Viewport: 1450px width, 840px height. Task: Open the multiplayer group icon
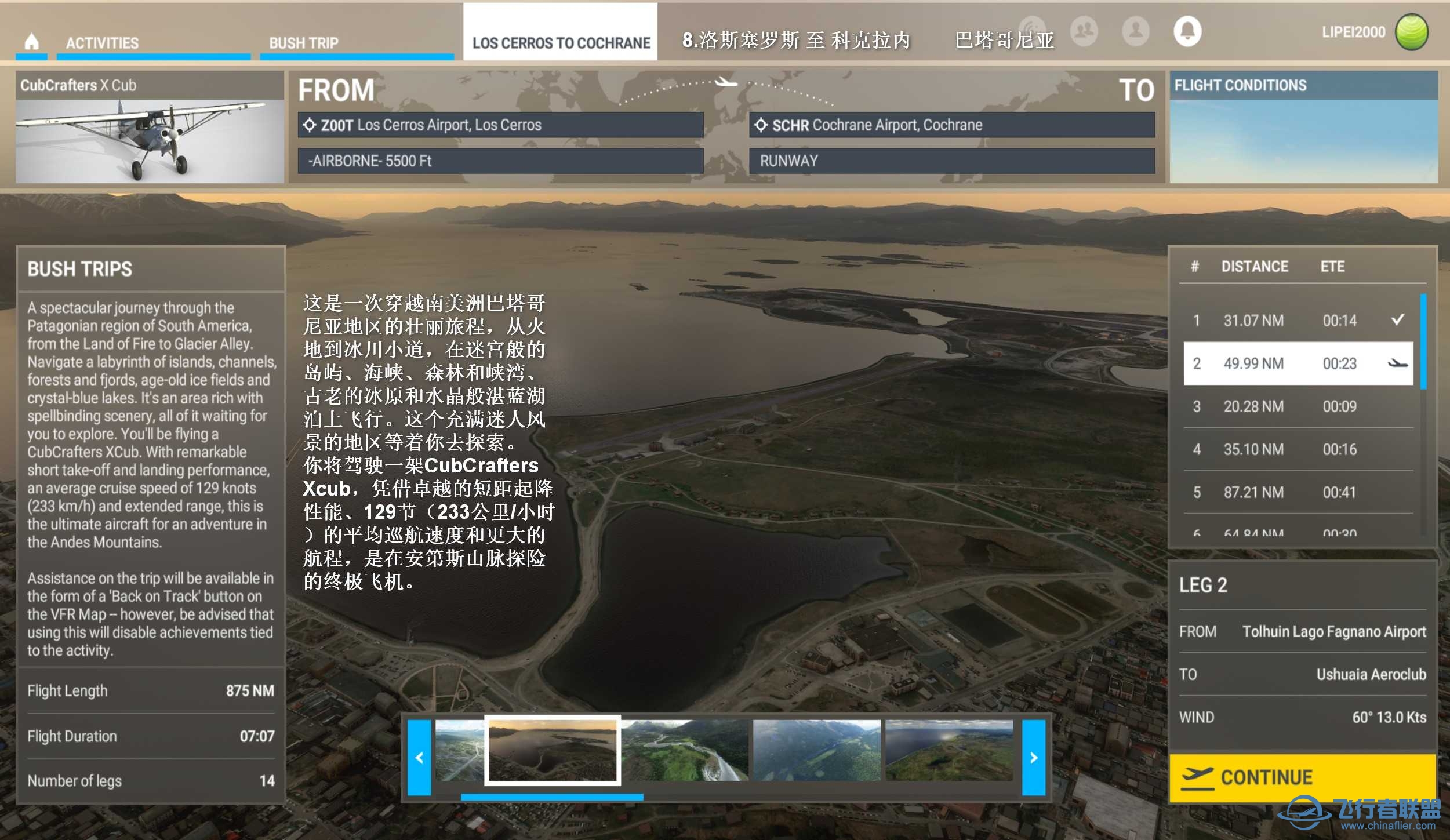point(1084,30)
